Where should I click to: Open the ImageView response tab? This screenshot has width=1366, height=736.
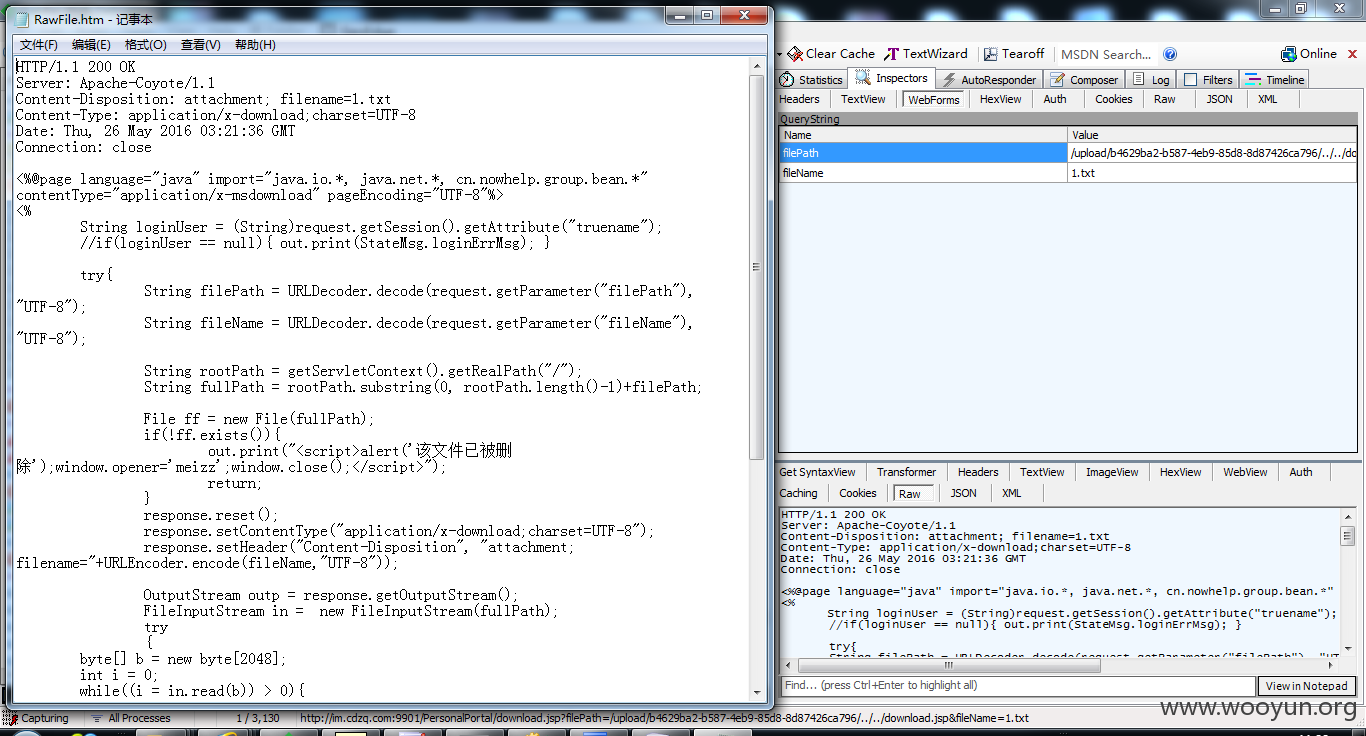(1112, 472)
